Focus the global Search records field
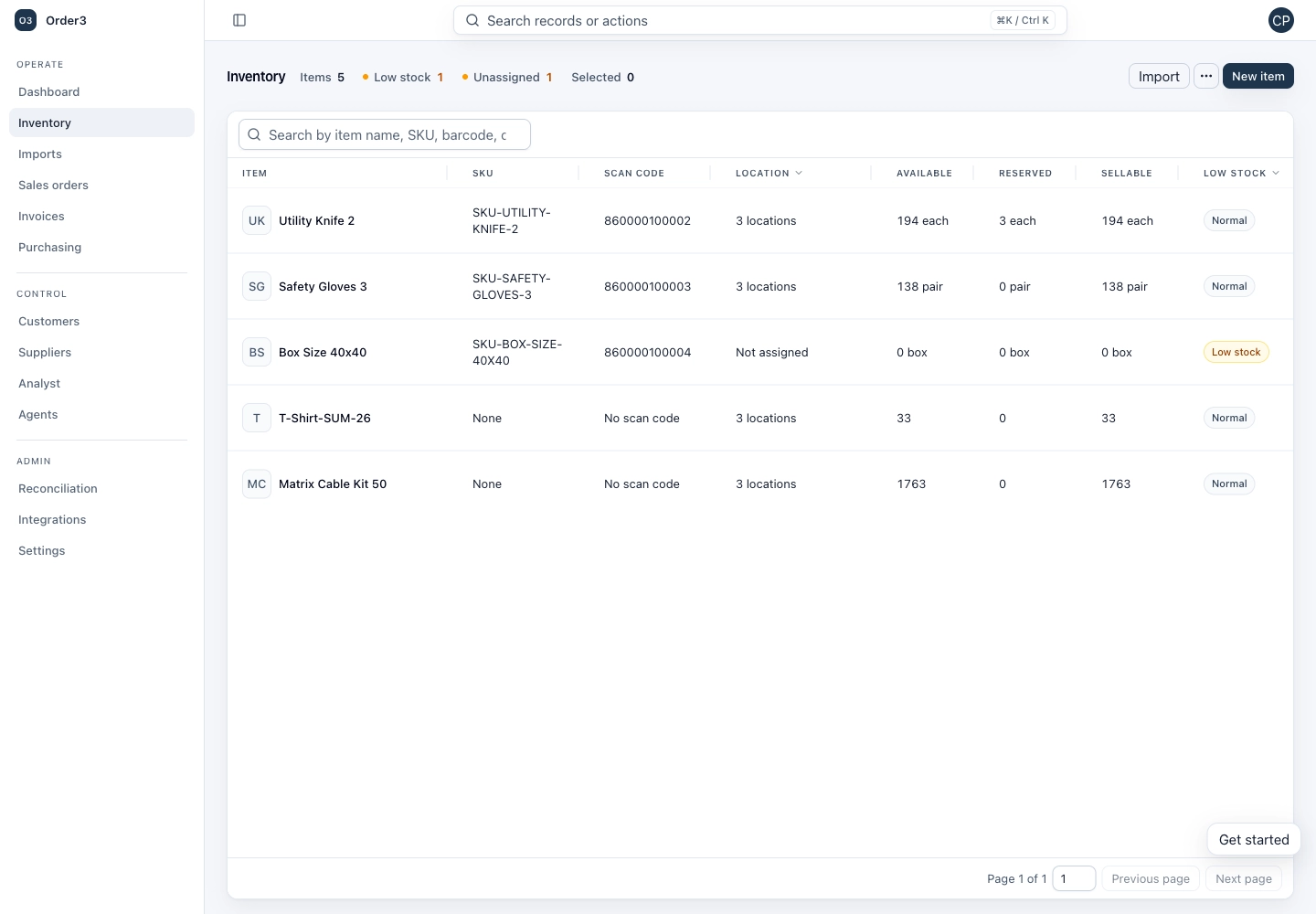Screen dimensions: 1316x914 [x=760, y=20]
